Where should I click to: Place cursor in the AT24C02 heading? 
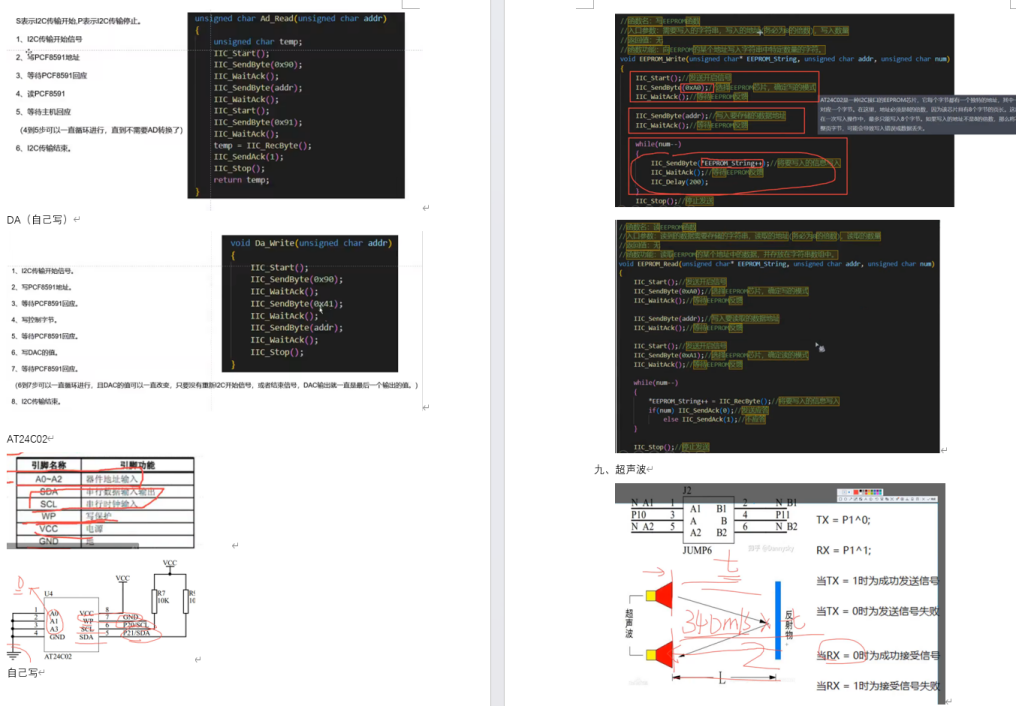(27, 439)
